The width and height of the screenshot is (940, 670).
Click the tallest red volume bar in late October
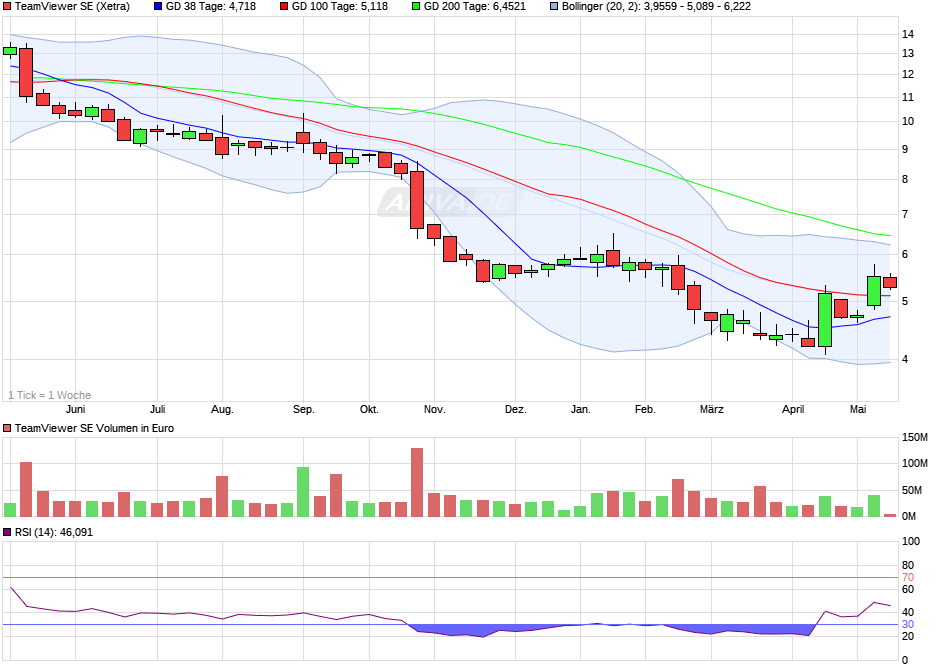(x=417, y=482)
